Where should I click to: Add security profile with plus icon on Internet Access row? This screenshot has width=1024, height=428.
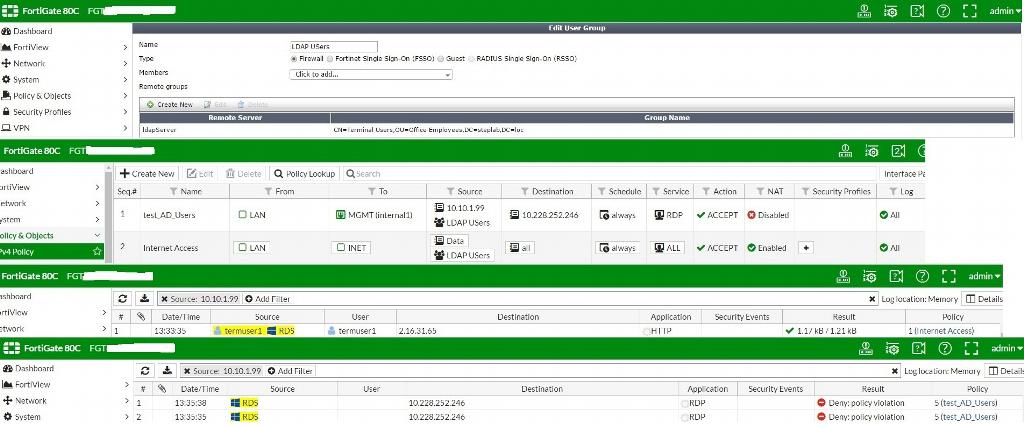(807, 248)
